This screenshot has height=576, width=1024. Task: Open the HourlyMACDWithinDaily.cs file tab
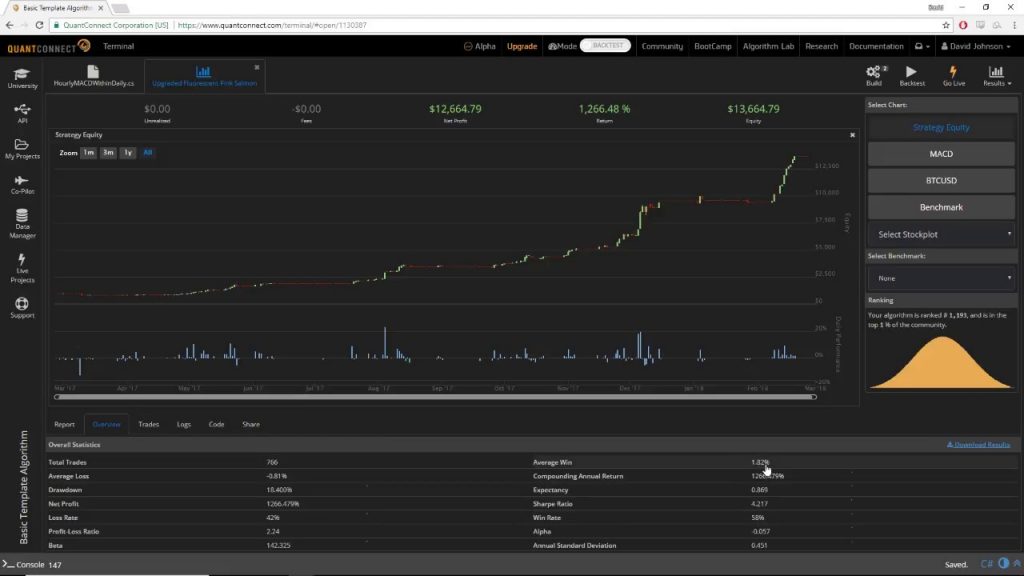point(93,76)
